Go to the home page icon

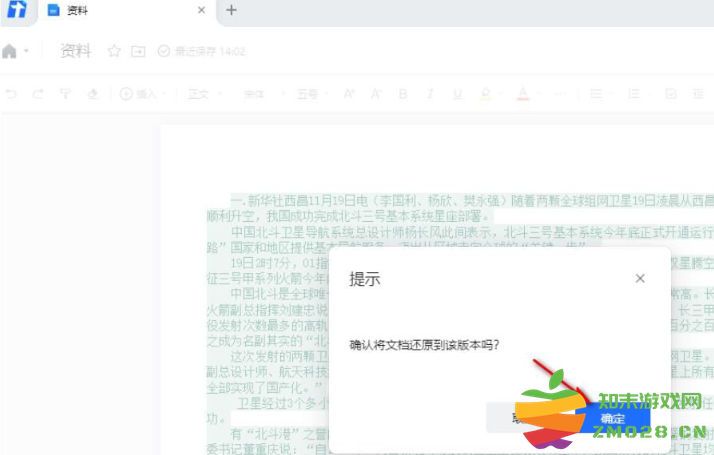9,51
